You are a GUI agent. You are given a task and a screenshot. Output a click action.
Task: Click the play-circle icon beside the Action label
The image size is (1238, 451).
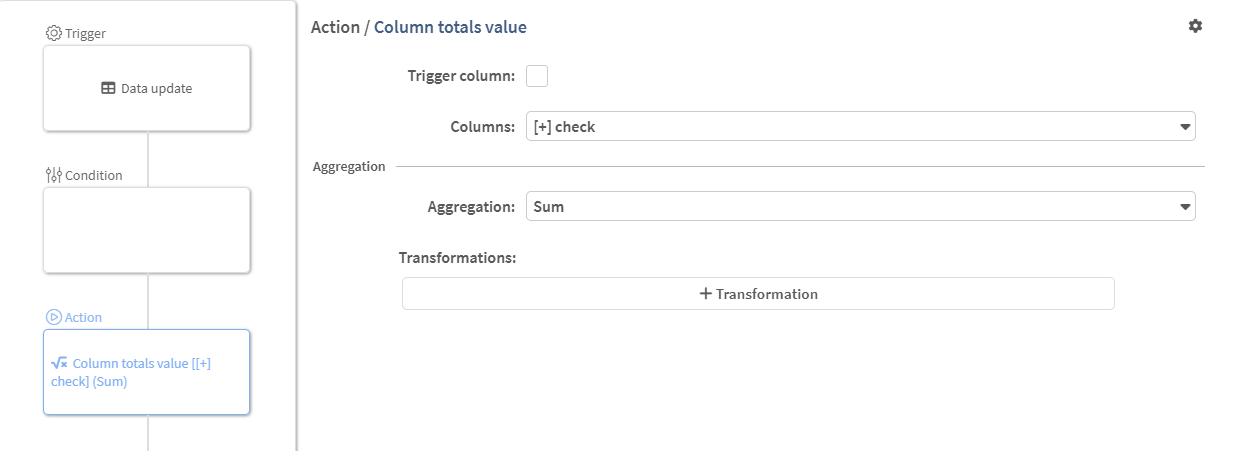click(x=54, y=317)
